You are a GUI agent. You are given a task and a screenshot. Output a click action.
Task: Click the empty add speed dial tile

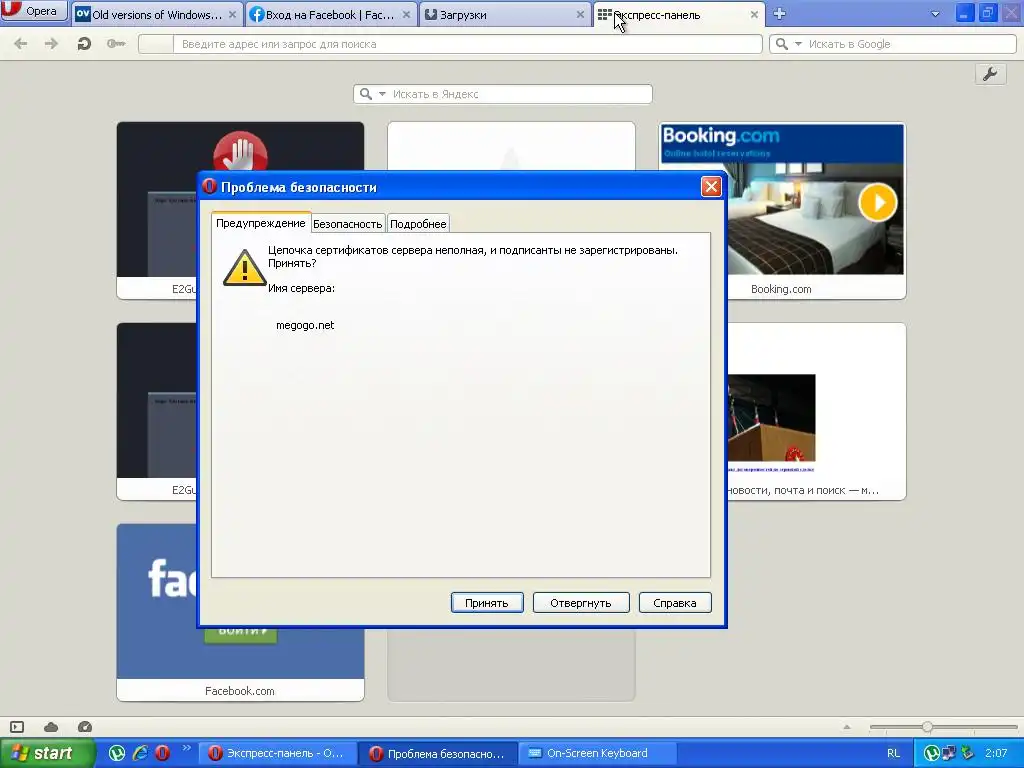511,665
